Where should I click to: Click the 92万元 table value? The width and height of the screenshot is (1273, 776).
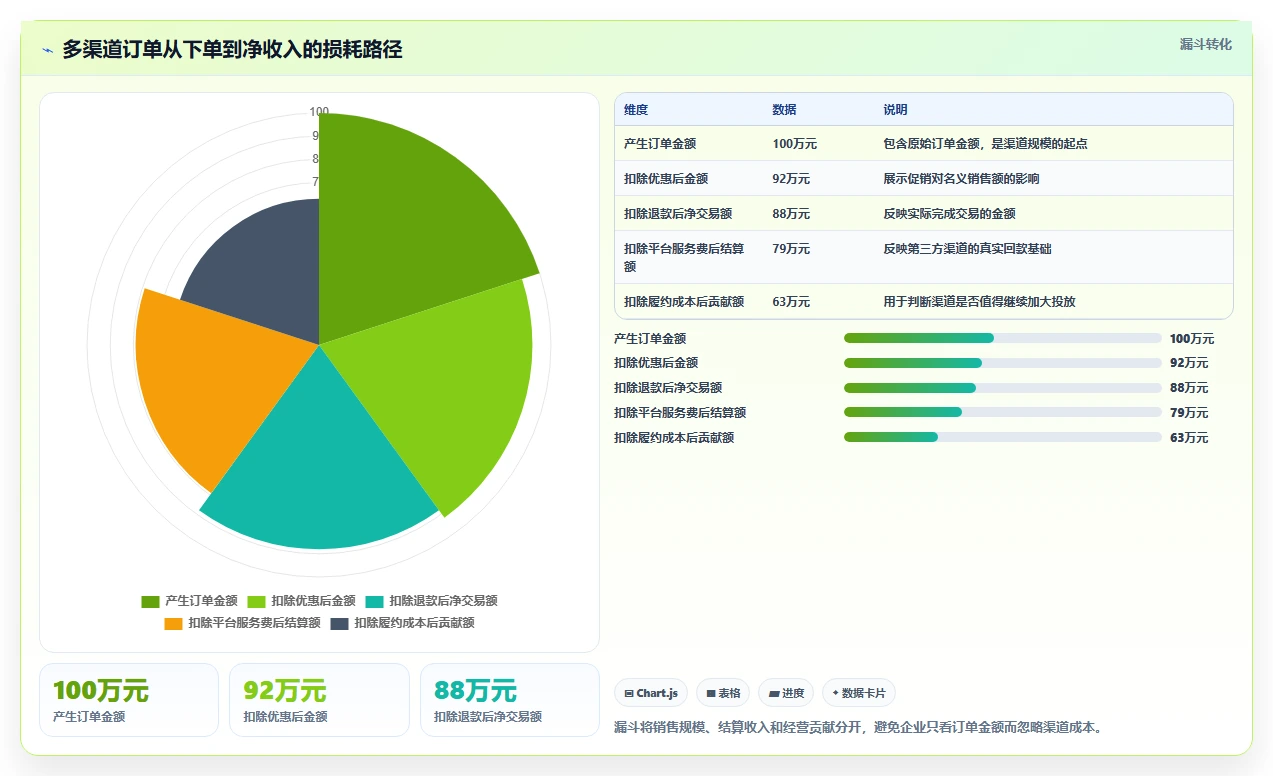pyautogui.click(x=791, y=179)
